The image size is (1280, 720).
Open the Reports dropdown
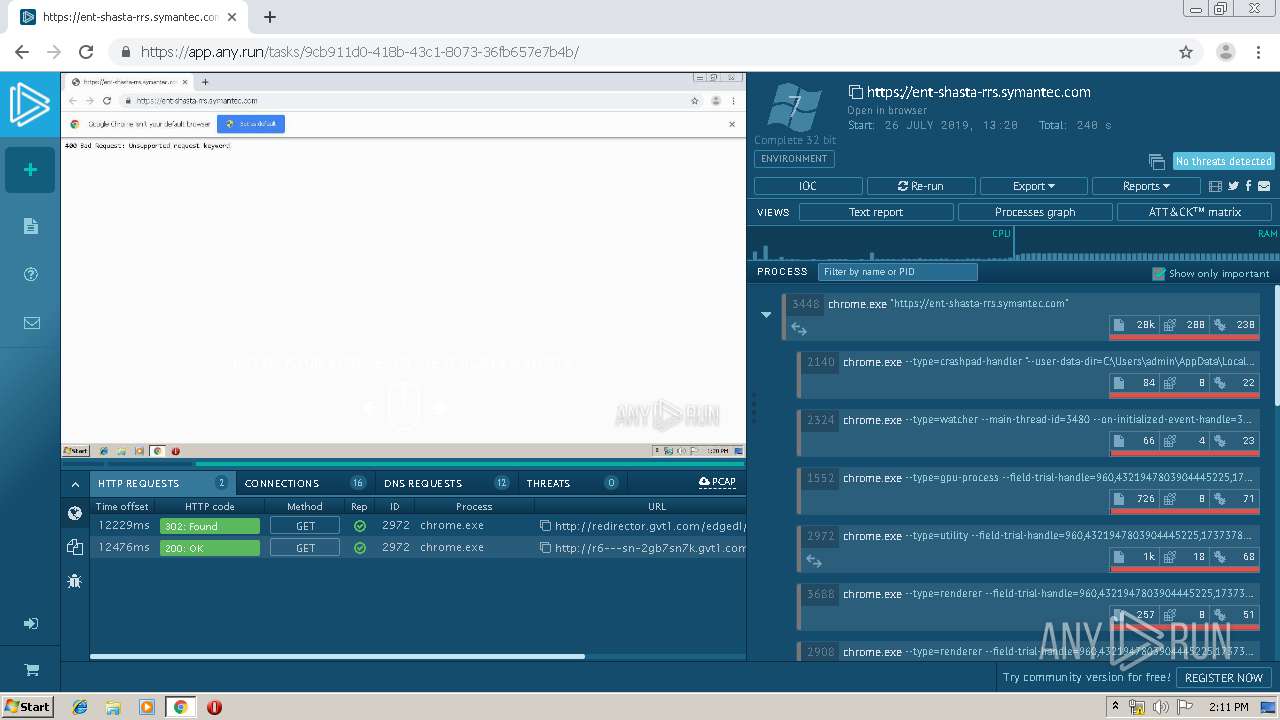(x=1146, y=186)
